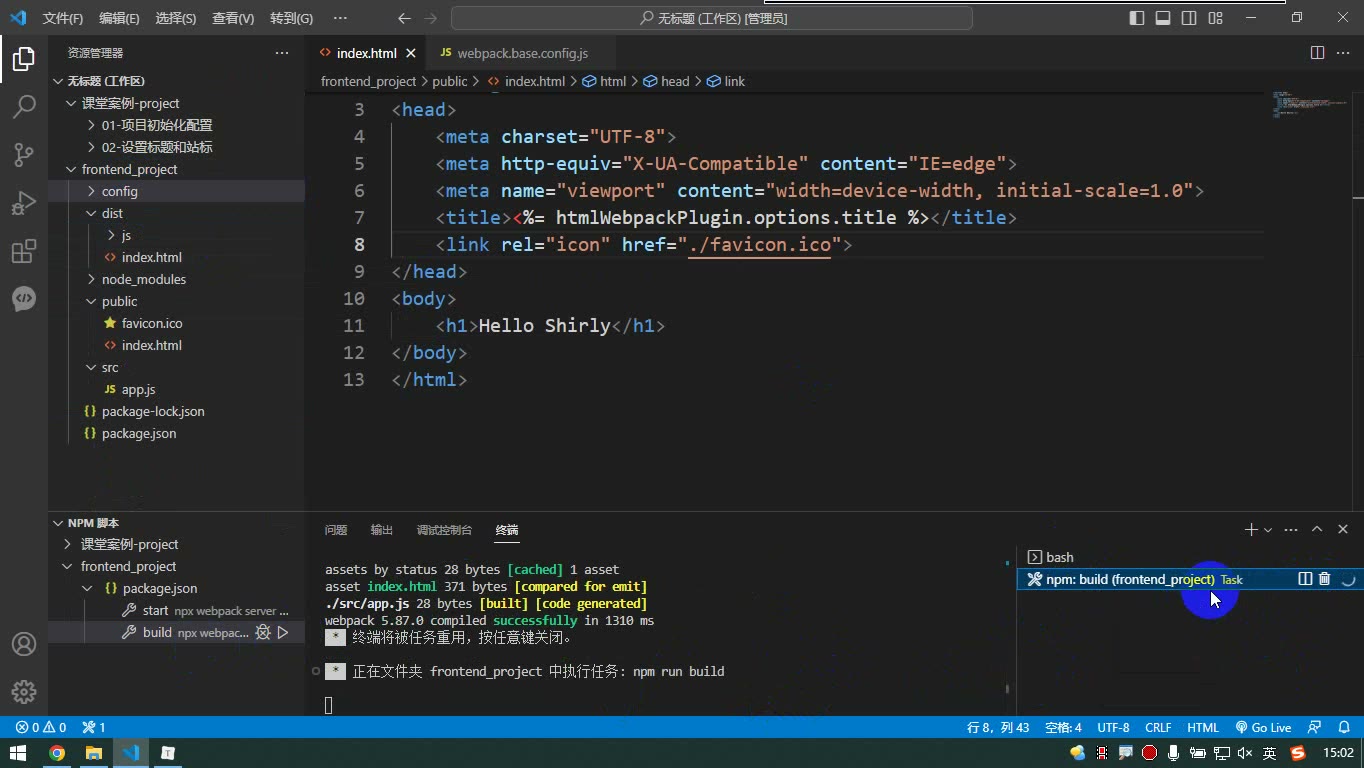This screenshot has width=1364, height=768.
Task: Click the command center search box
Action: [712, 18]
